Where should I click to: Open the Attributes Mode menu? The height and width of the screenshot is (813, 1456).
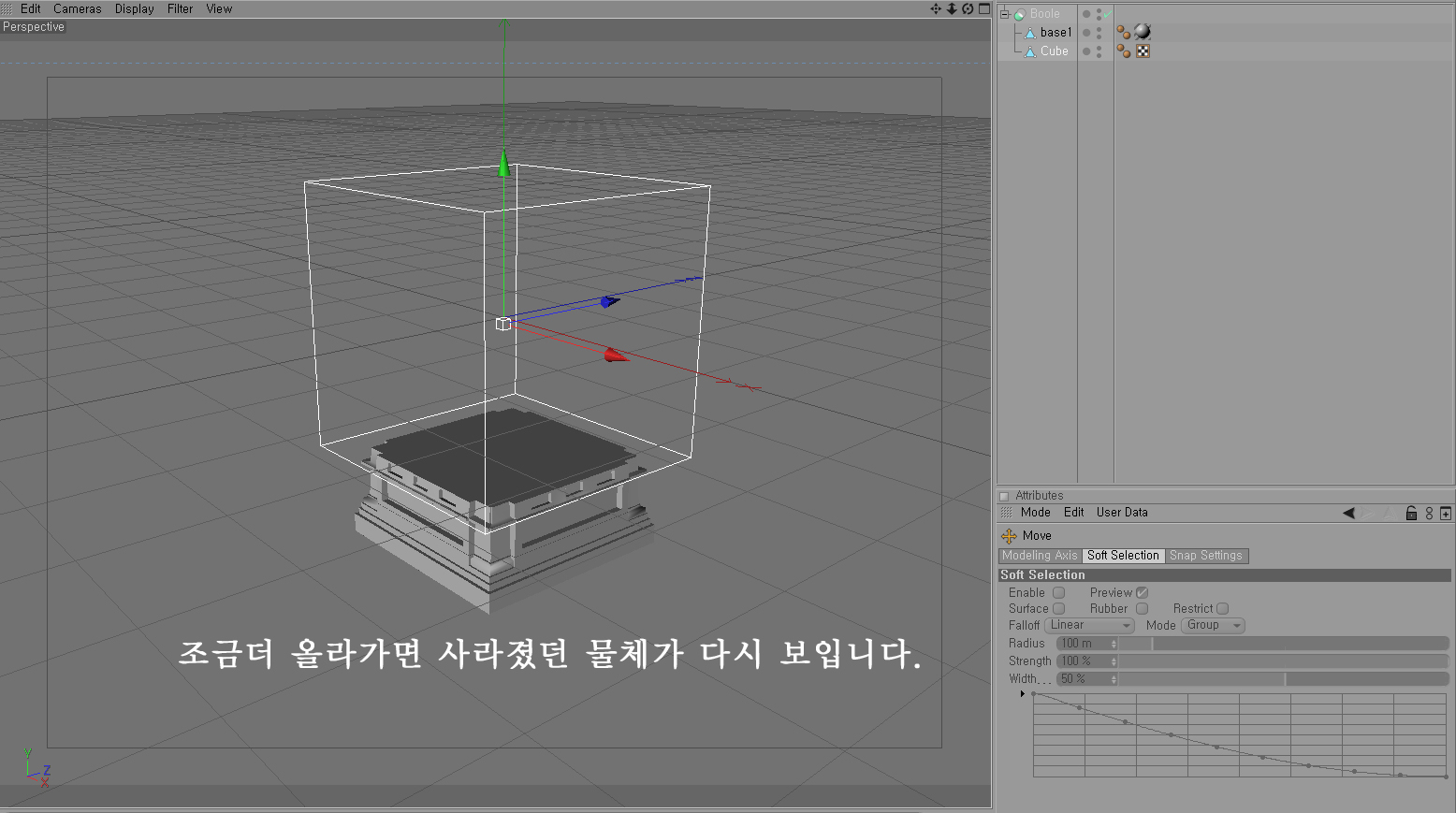(x=1036, y=513)
